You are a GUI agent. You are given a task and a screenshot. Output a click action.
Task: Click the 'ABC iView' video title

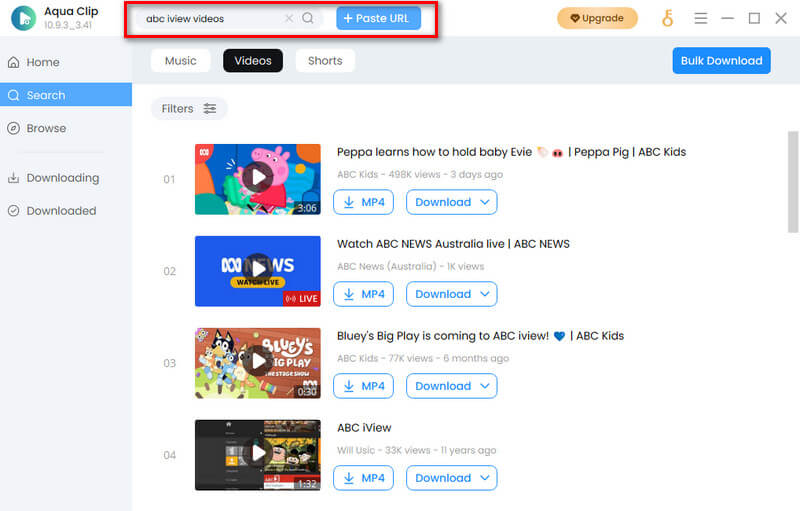364,427
